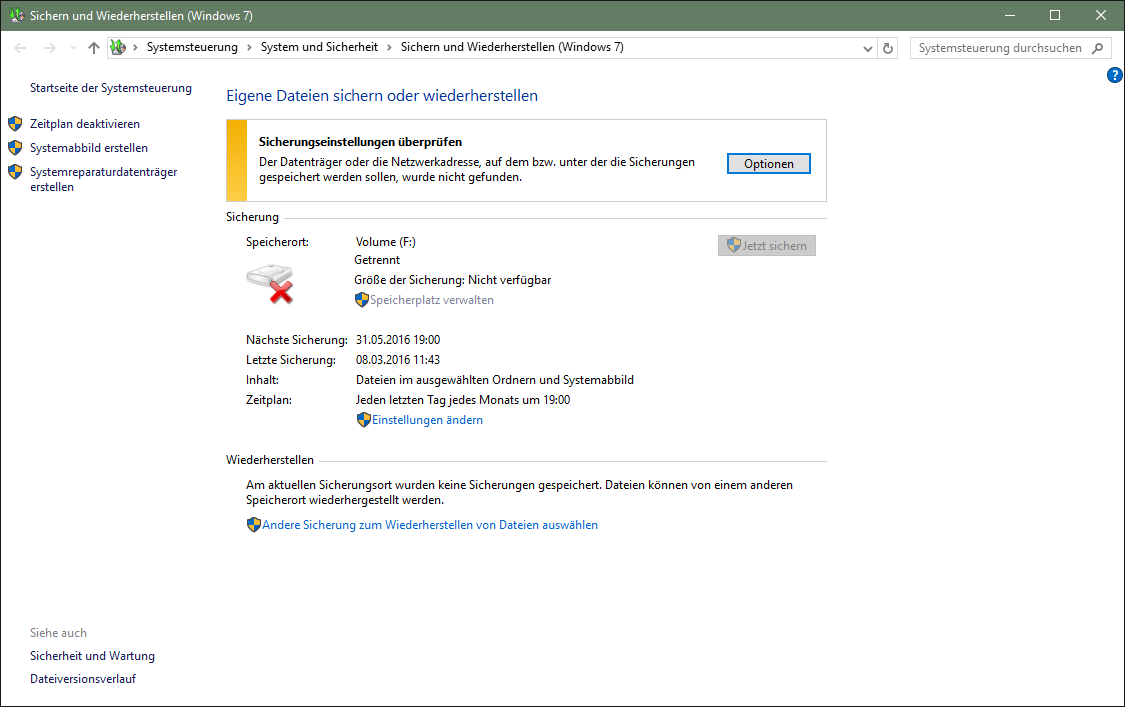Open help with blue question mark
Viewport: 1125px width, 707px height.
1114,75
